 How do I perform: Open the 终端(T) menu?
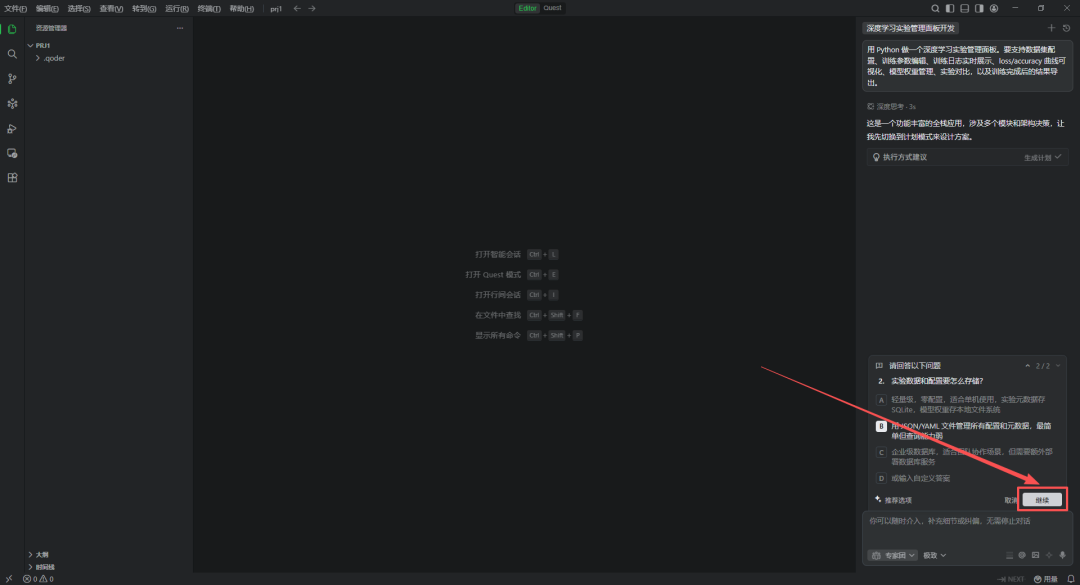pyautogui.click(x=209, y=8)
